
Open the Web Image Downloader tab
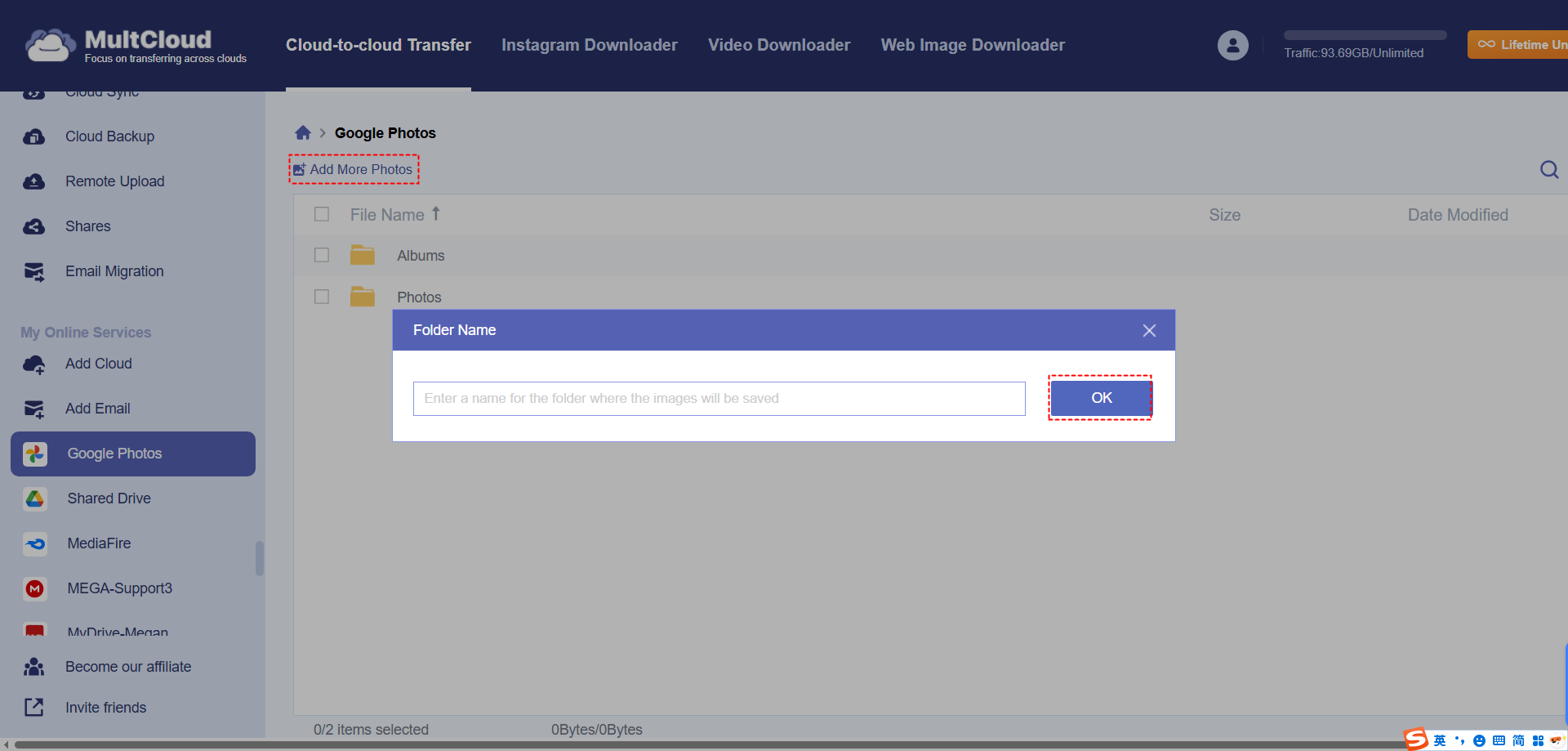click(x=973, y=45)
